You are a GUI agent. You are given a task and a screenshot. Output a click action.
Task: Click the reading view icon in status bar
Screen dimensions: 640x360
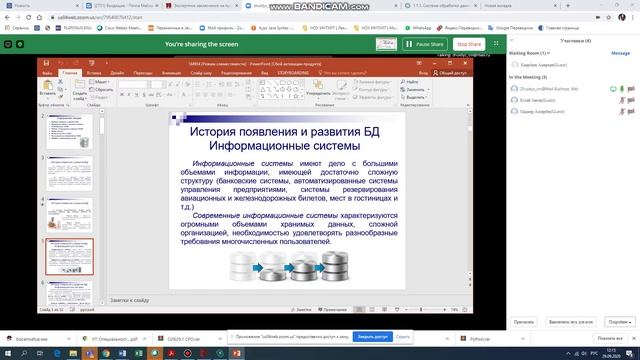tap(384, 310)
